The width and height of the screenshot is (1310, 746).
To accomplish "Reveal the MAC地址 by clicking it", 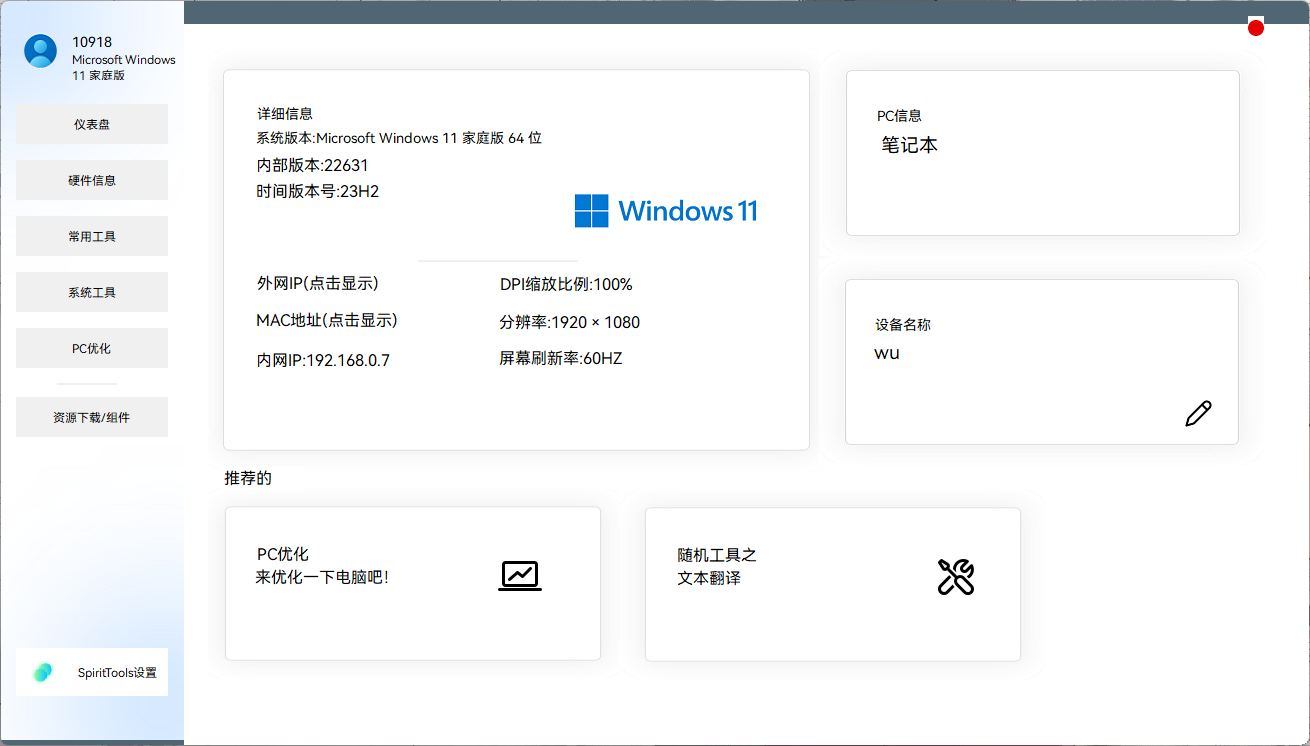I will click(x=327, y=321).
